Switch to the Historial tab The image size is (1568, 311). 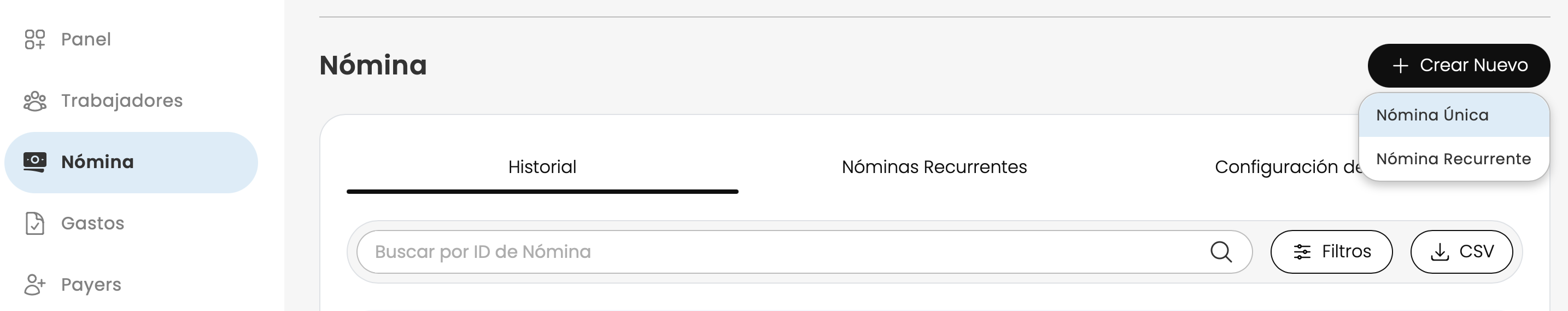(542, 167)
